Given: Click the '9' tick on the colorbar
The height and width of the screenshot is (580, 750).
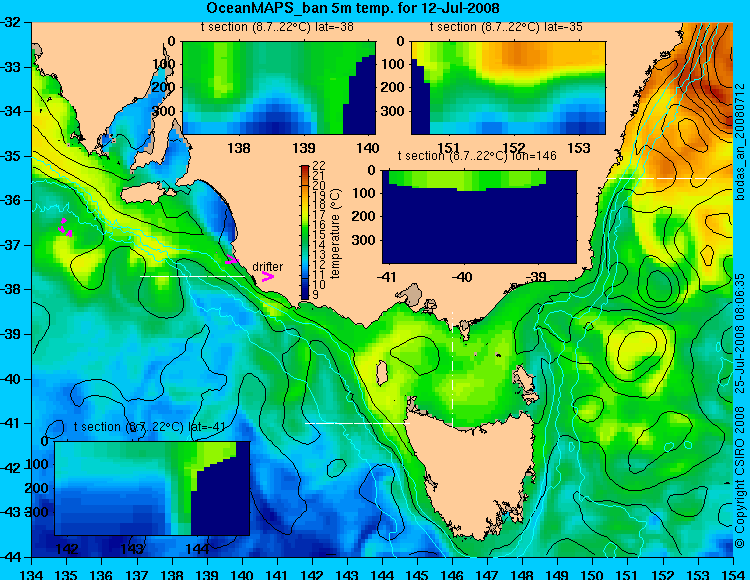Looking at the screenshot, I should [316, 295].
